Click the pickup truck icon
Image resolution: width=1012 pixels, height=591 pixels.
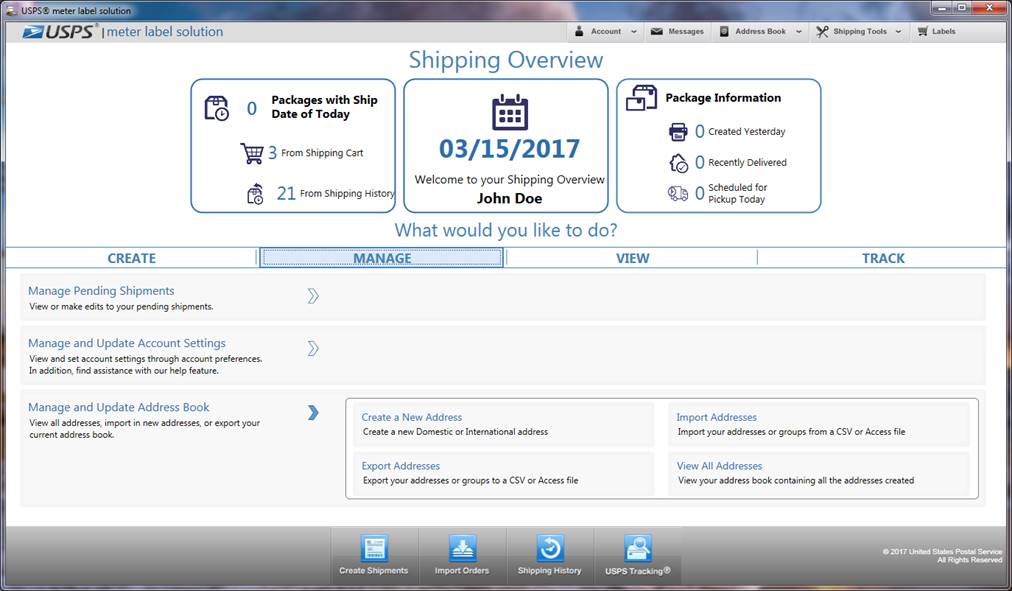(678, 193)
